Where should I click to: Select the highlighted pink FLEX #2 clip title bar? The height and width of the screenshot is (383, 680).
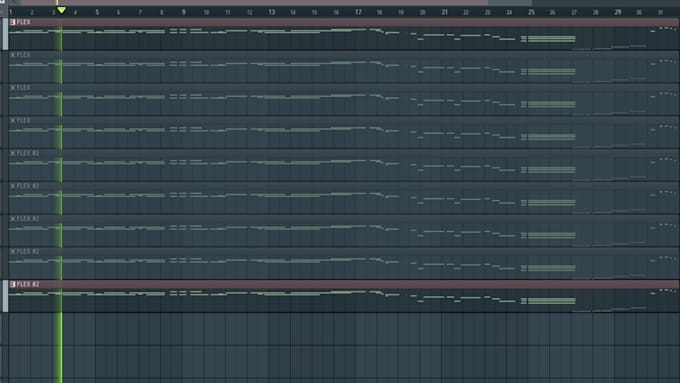tap(344, 284)
